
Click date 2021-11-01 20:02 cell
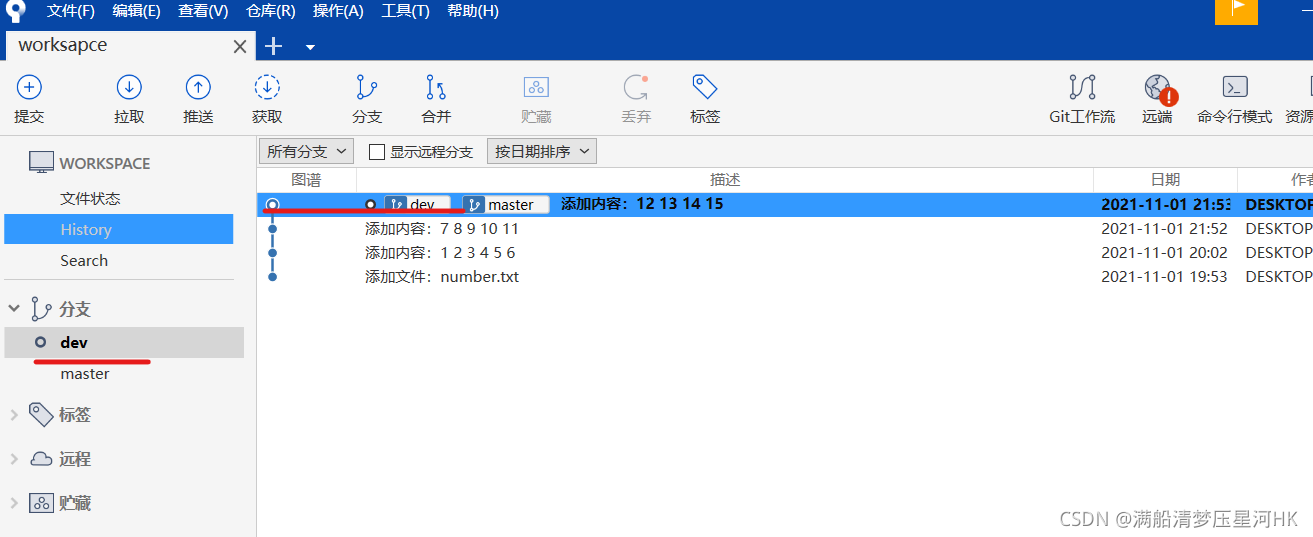1164,253
